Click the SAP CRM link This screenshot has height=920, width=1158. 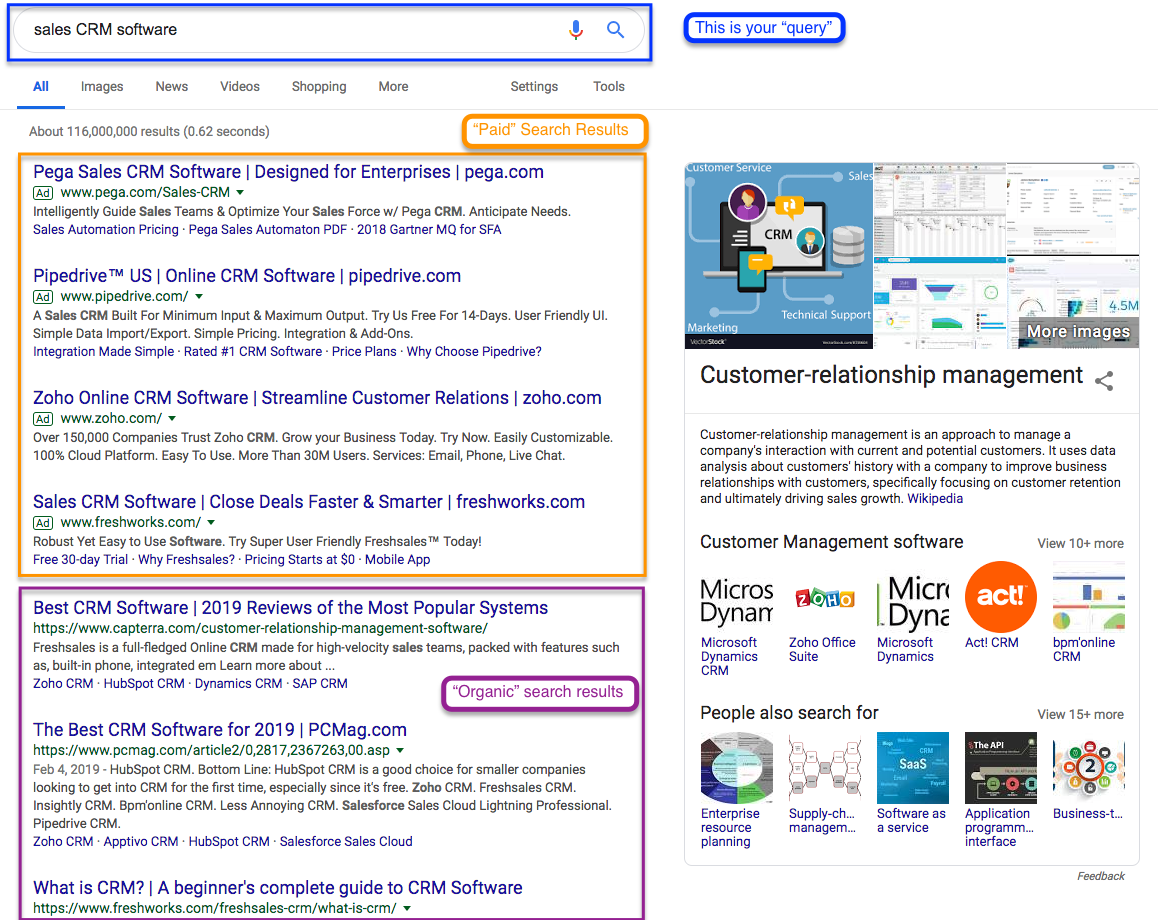click(320, 684)
